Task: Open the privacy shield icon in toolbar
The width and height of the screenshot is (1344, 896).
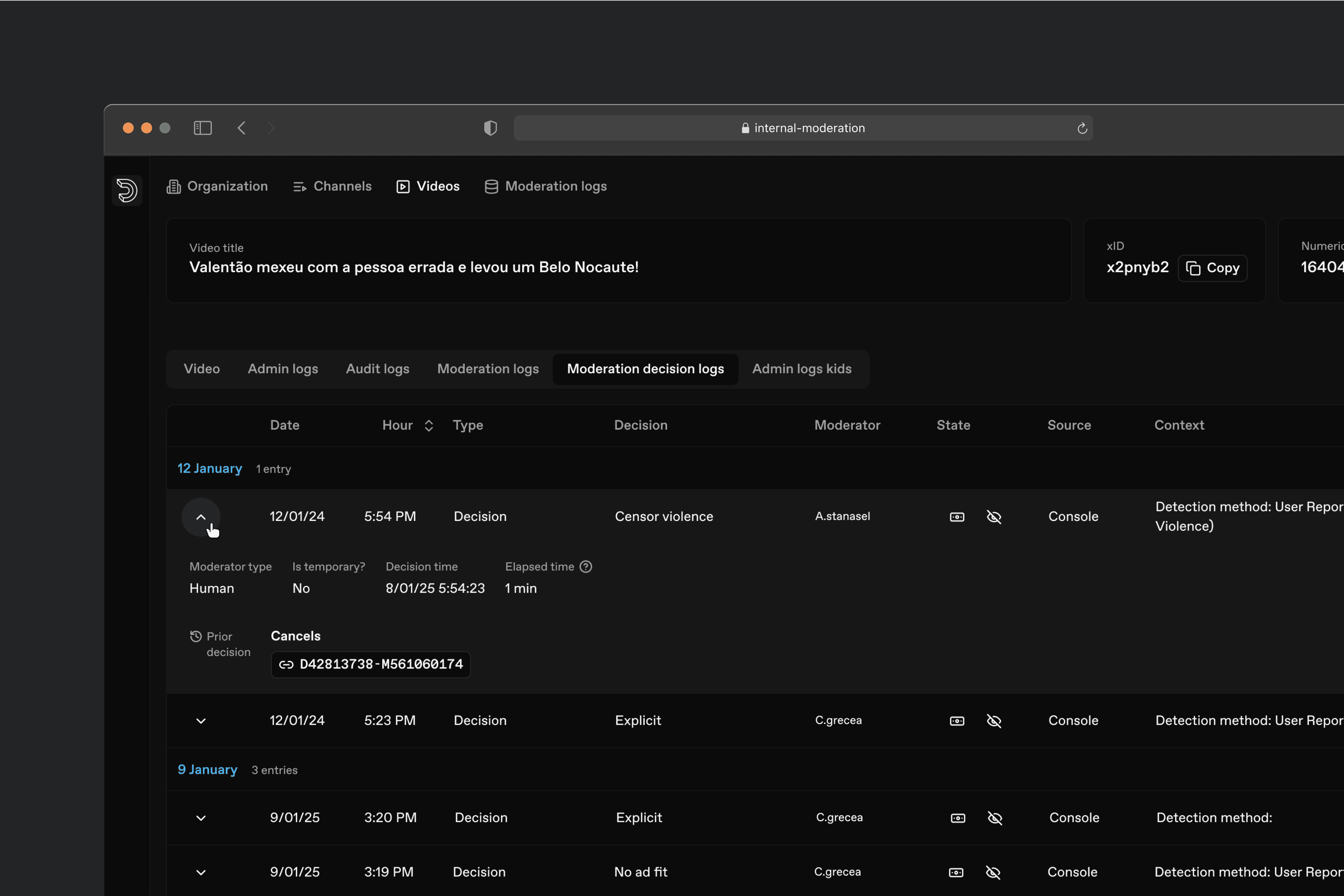Action: tap(490, 128)
